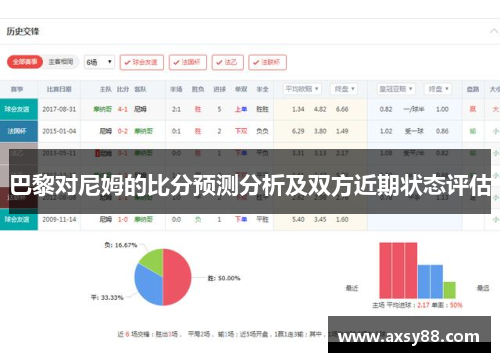Select the 1.49 odds value
This screenshot has width=500, height=362.
(342, 131)
